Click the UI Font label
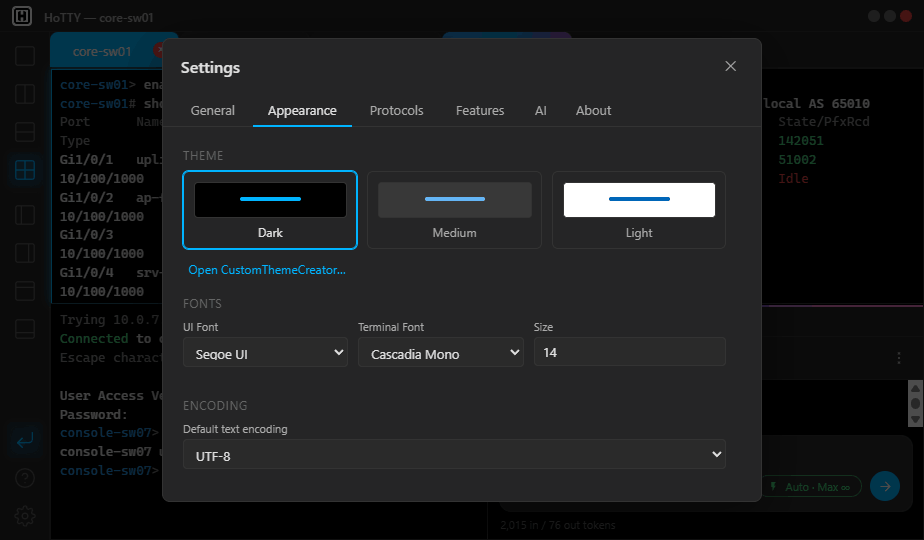 [x=200, y=327]
